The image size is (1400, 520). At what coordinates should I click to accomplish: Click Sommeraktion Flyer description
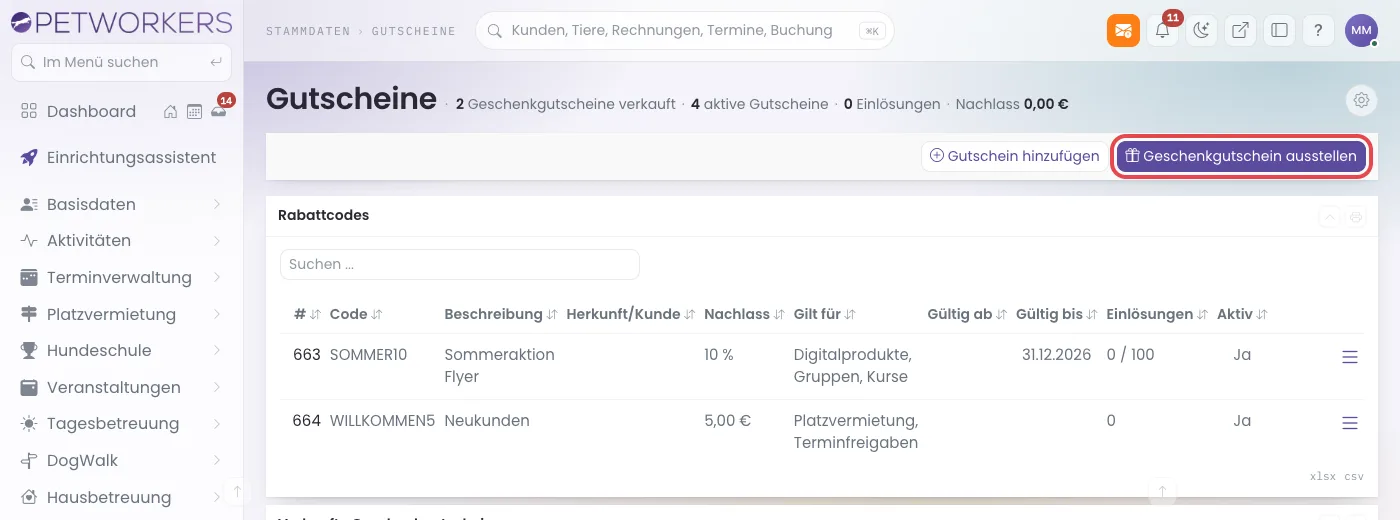[x=499, y=366]
